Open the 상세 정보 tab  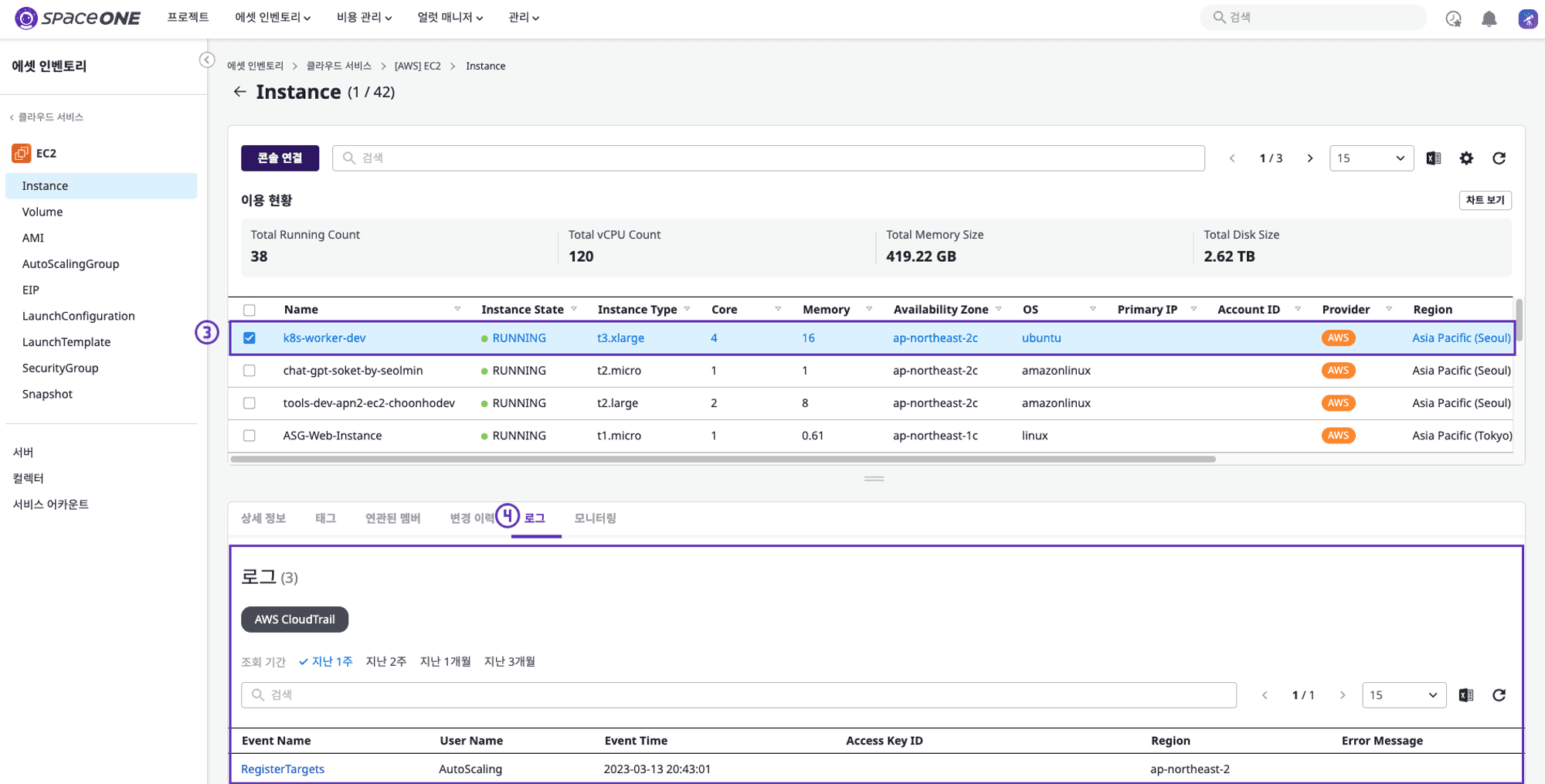pos(263,518)
